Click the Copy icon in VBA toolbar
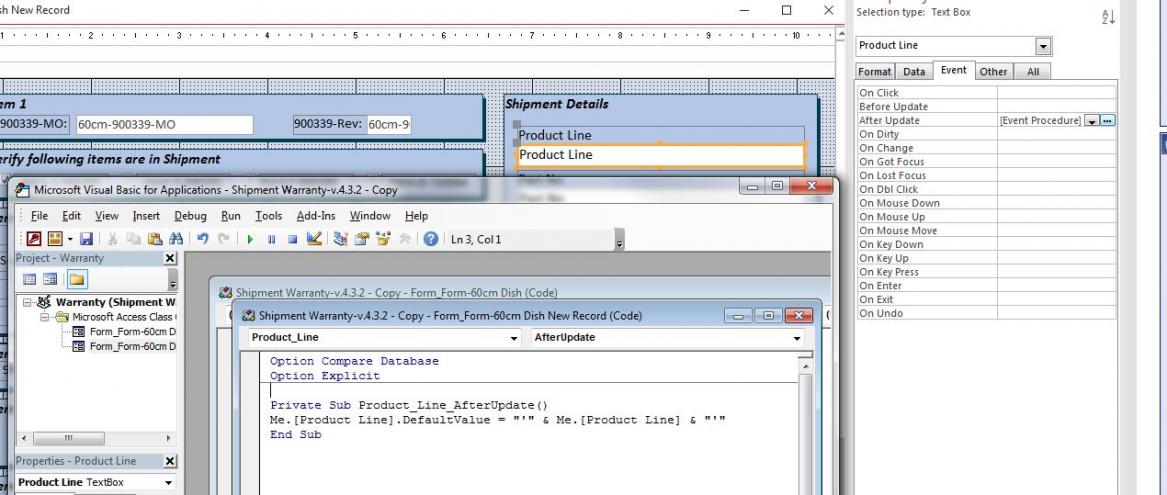The image size is (1167, 495). (x=133, y=239)
